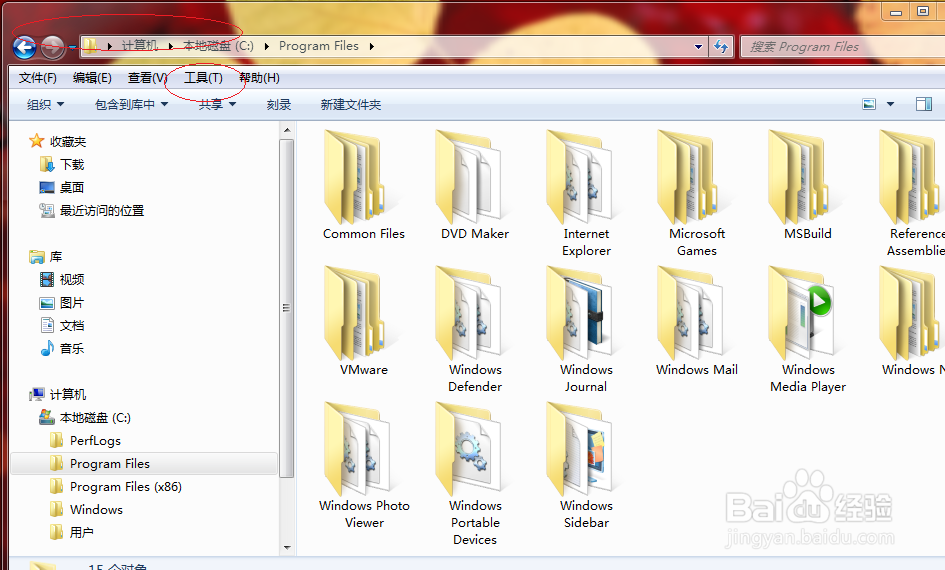Click the 刻录 toolbar button
The width and height of the screenshot is (945, 570).
pyautogui.click(x=278, y=104)
